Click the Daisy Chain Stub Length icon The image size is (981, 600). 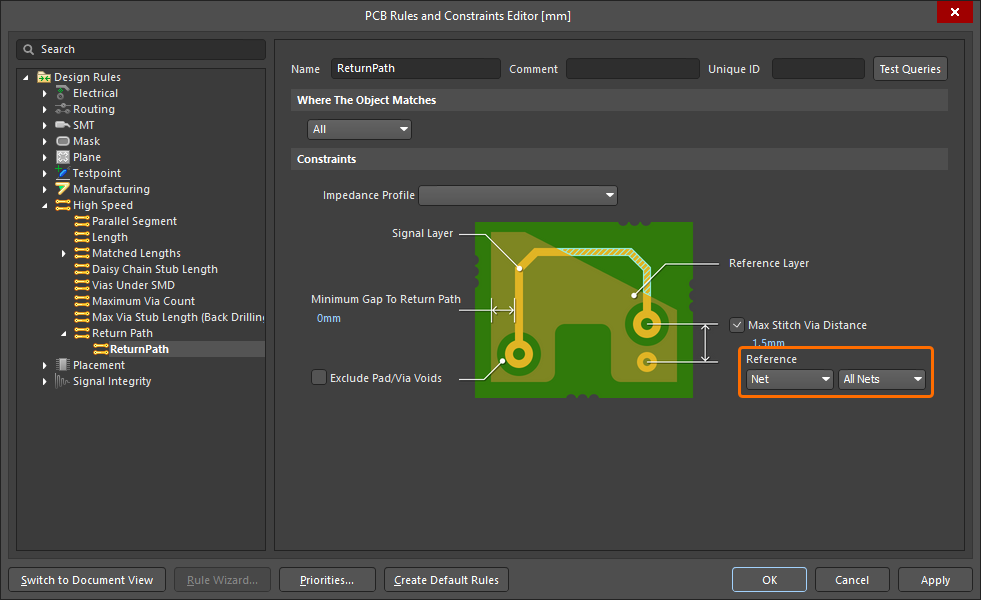(82, 269)
